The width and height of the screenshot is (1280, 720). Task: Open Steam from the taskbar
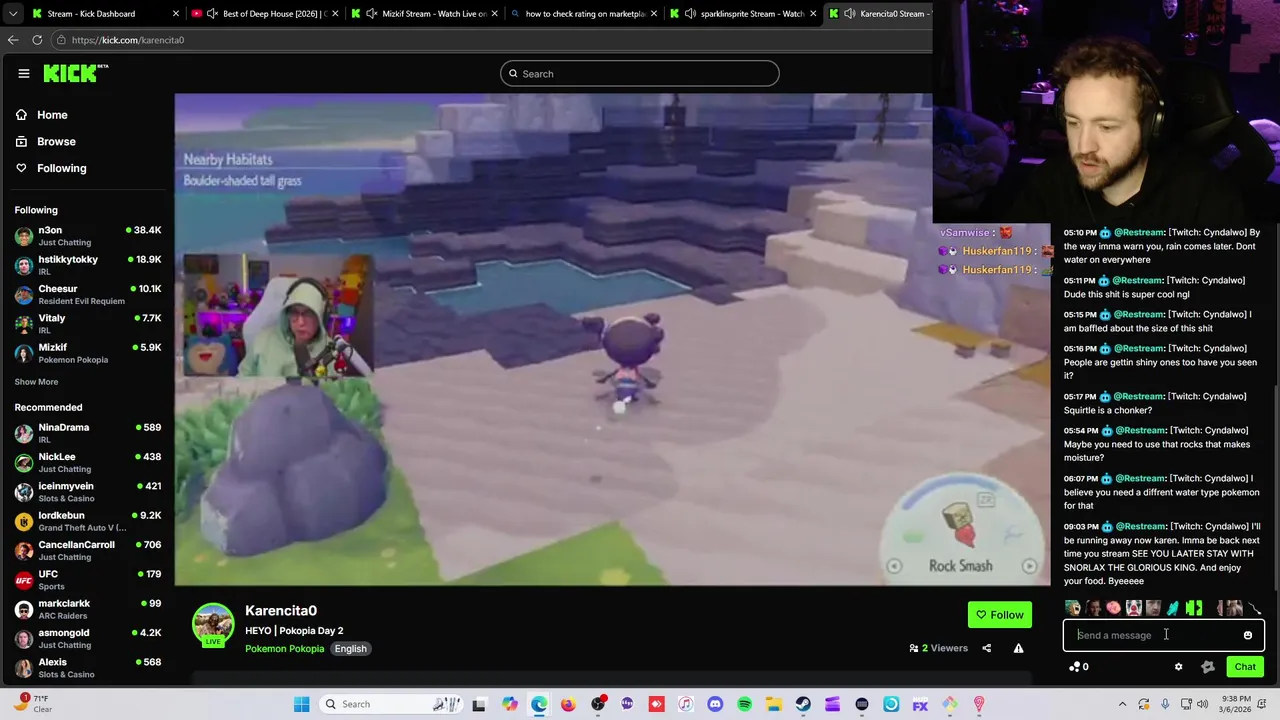(x=803, y=704)
